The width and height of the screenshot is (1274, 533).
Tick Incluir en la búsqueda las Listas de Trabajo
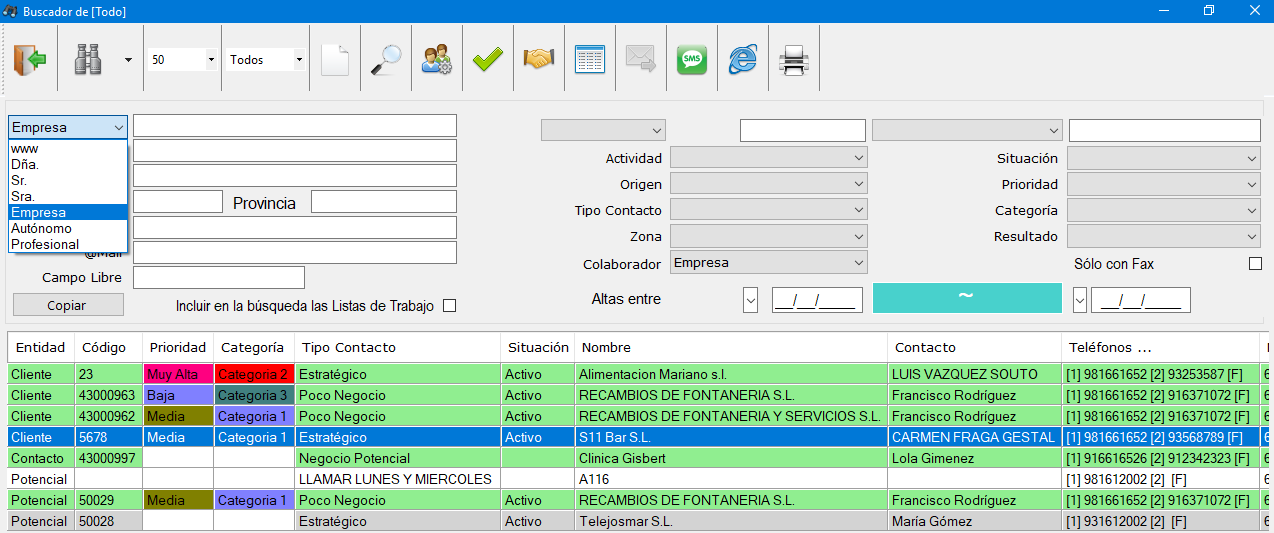[x=449, y=306]
